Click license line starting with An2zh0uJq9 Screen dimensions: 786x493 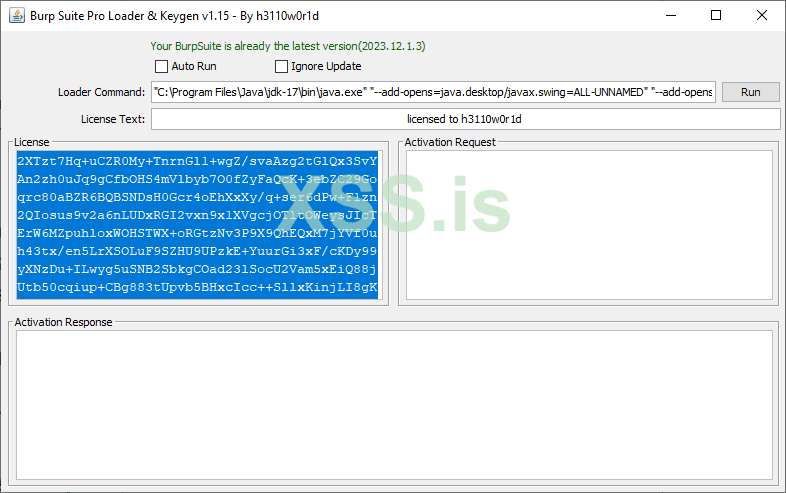[197, 179]
